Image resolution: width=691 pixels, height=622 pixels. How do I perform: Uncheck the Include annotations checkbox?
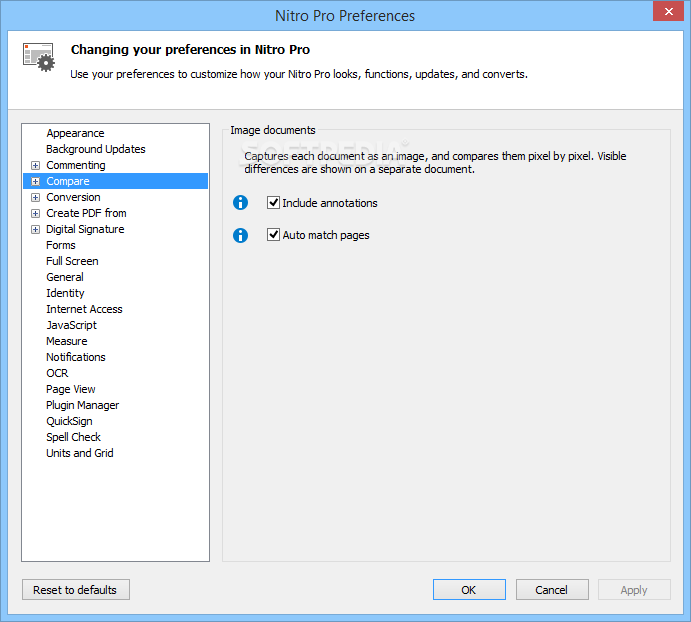coord(273,203)
